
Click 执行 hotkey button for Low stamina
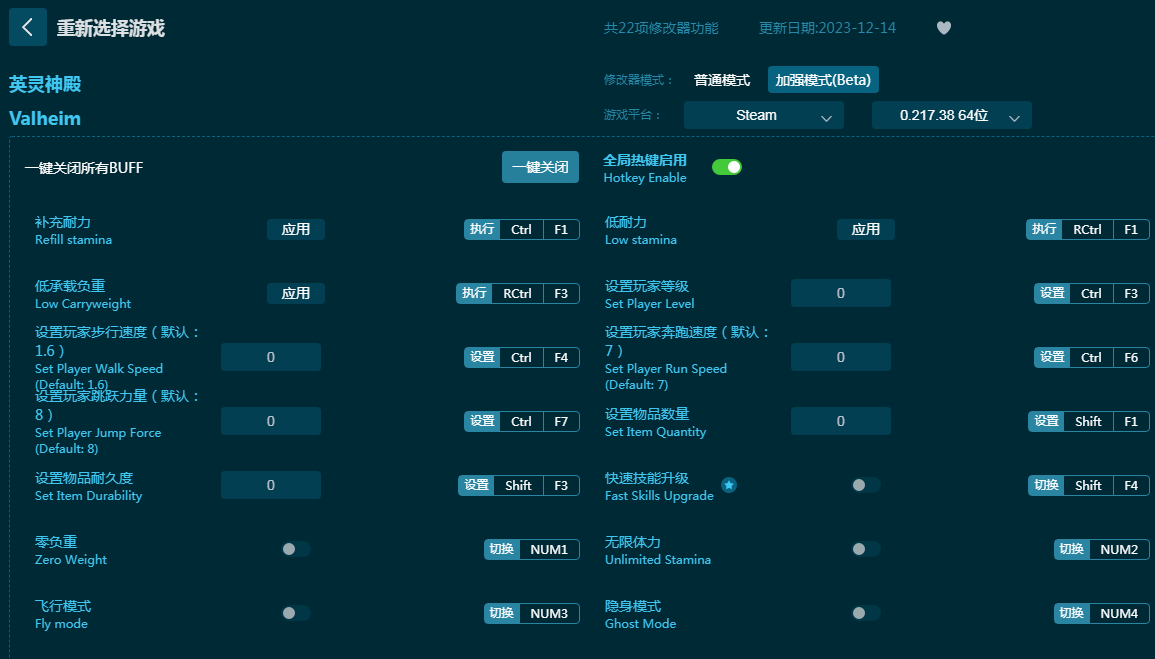[1044, 229]
